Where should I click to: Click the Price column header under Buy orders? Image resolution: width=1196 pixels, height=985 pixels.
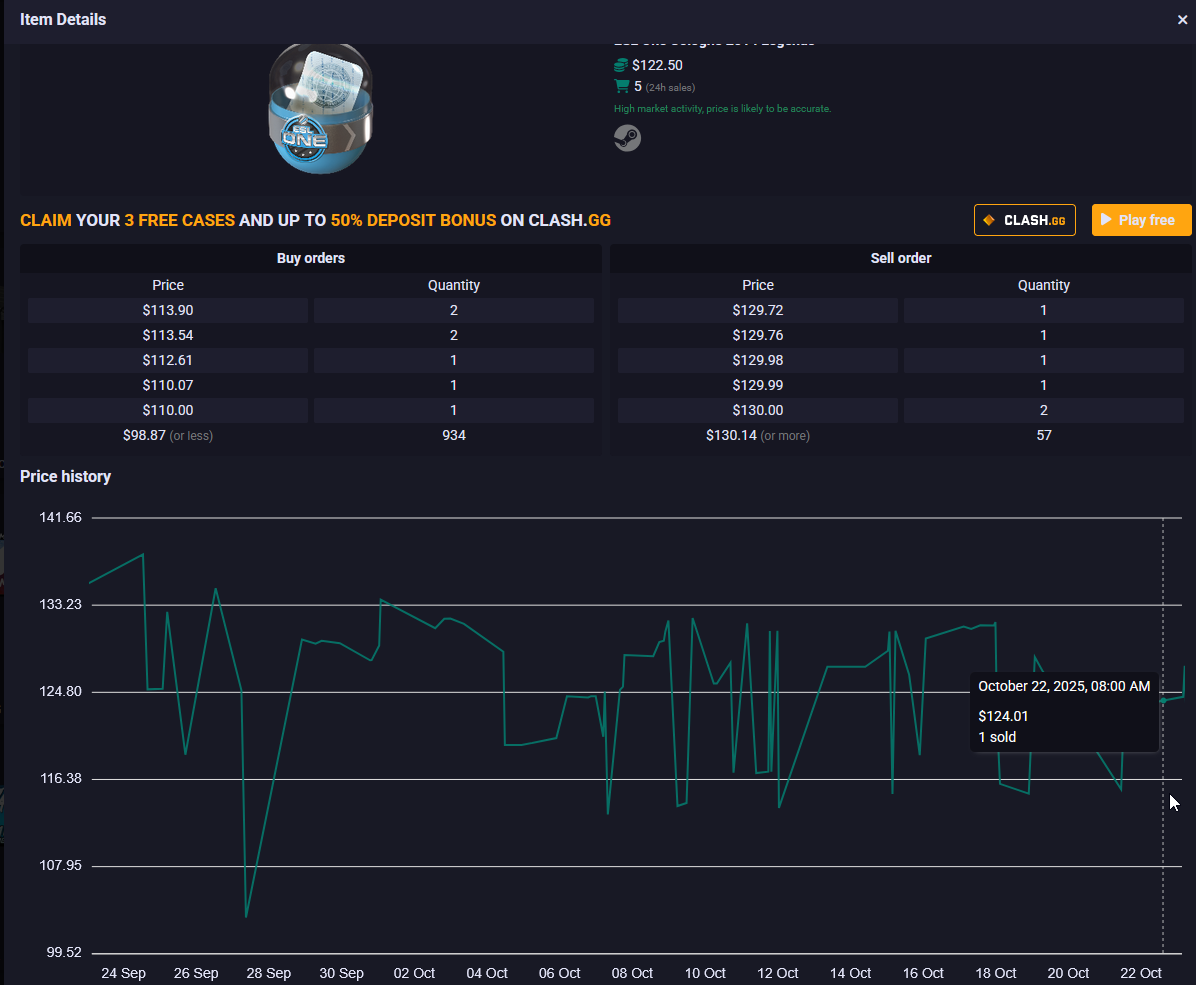click(168, 285)
